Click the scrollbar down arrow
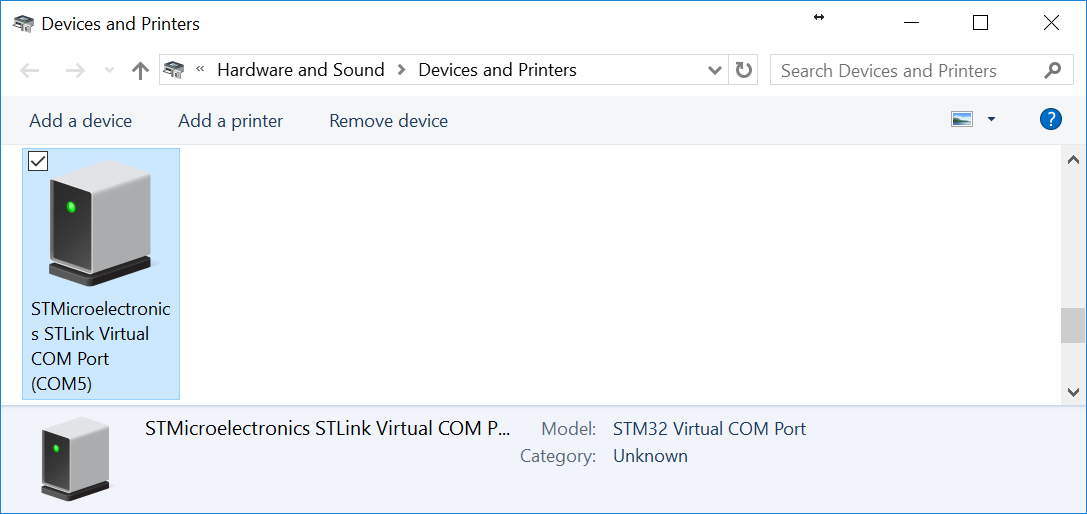1087x514 pixels. coord(1073,392)
